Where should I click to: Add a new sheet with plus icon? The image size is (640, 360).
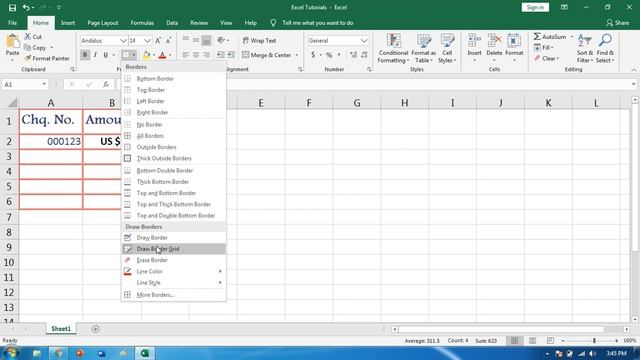point(96,329)
